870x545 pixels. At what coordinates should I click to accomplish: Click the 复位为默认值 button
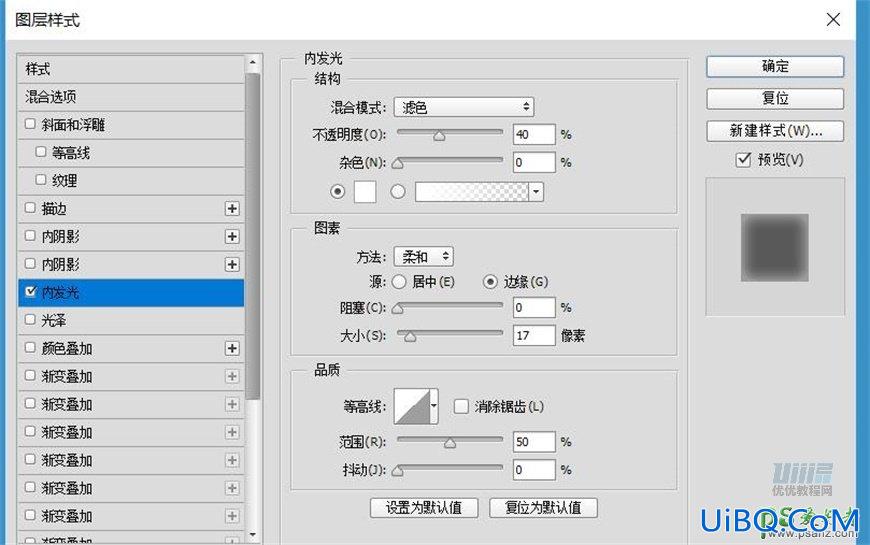point(543,507)
